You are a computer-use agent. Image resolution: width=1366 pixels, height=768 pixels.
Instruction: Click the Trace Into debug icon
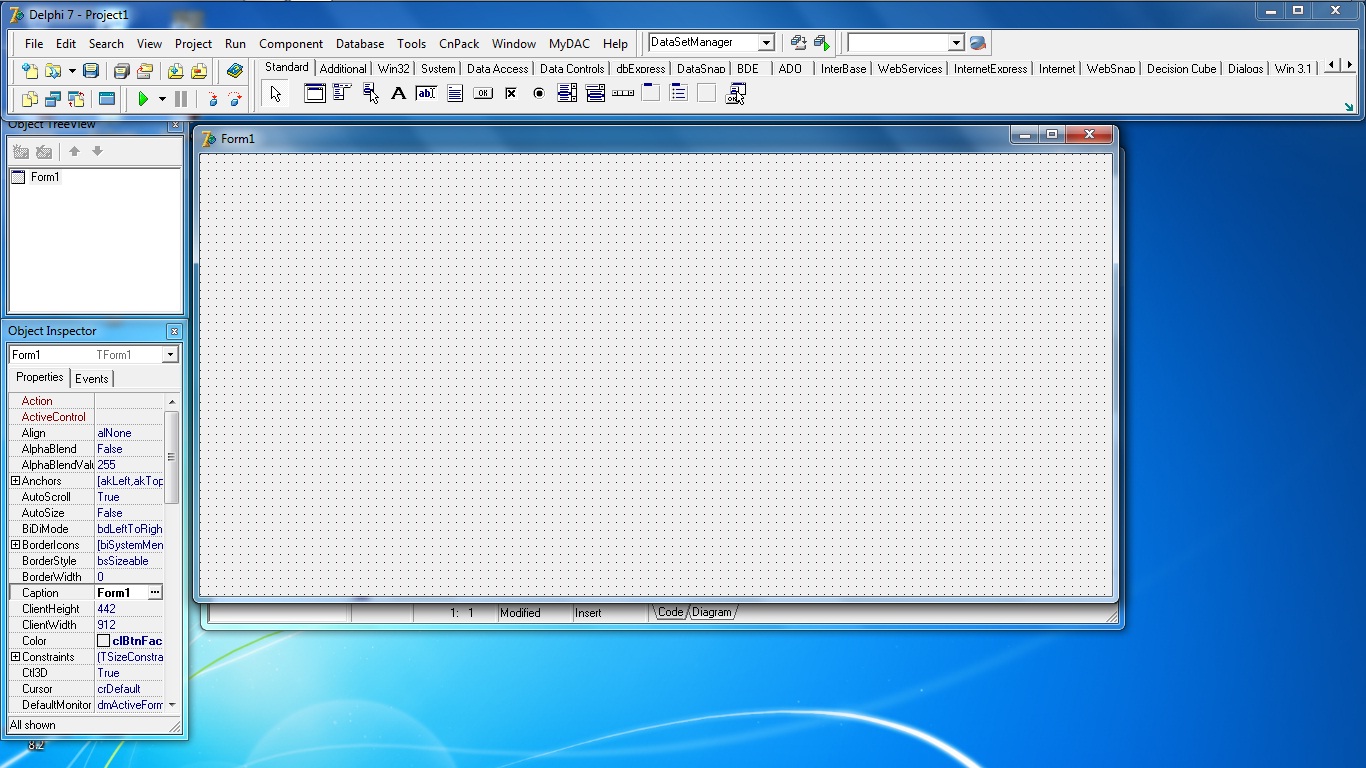click(212, 99)
